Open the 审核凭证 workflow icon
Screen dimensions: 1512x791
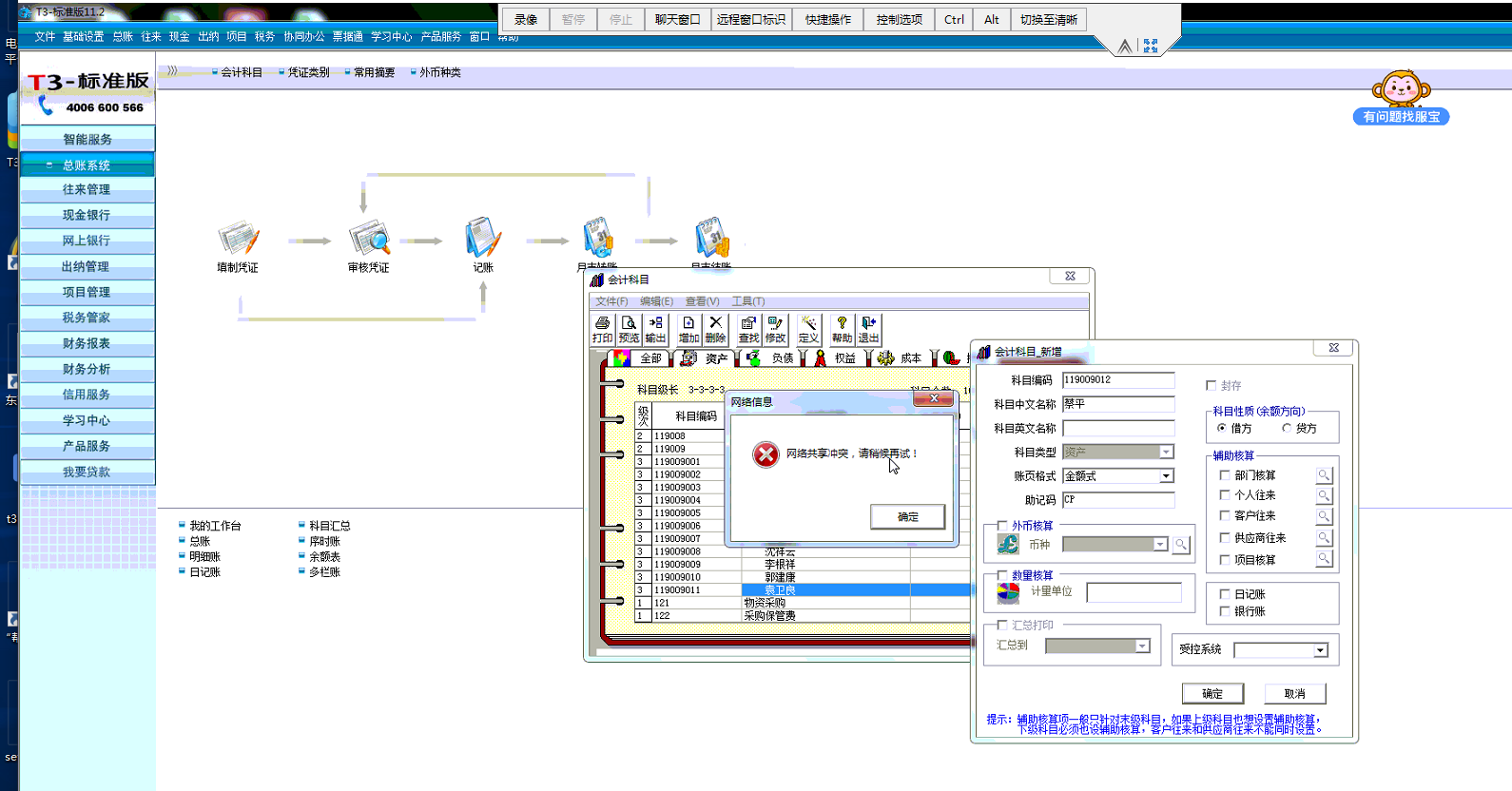pos(369,239)
